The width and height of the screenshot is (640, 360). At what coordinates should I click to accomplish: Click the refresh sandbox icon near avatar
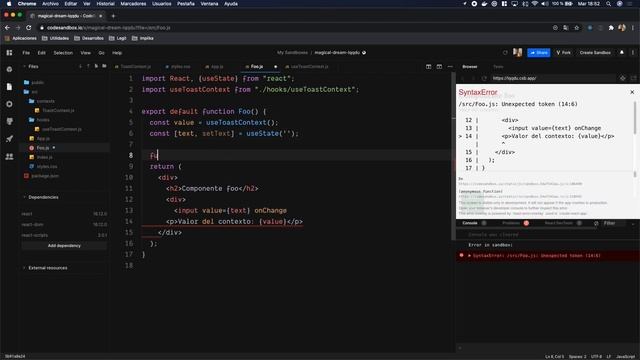point(505,53)
